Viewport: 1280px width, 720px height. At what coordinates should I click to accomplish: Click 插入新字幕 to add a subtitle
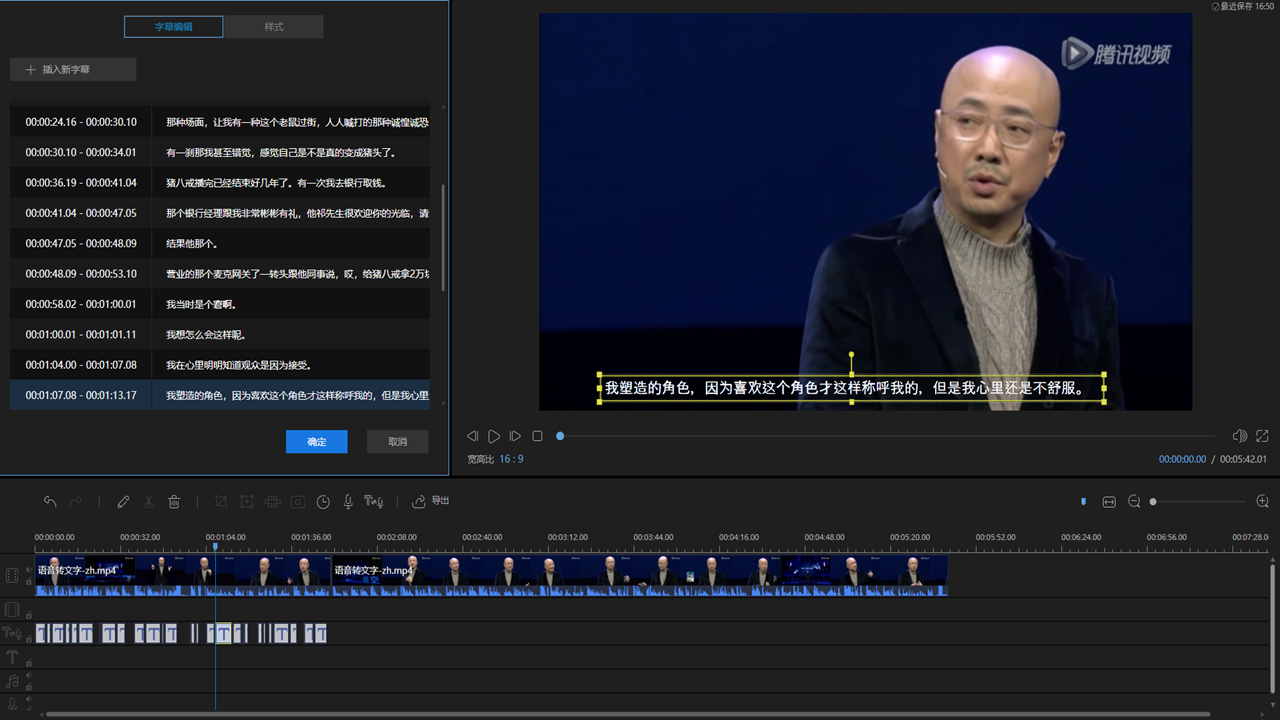pos(73,70)
